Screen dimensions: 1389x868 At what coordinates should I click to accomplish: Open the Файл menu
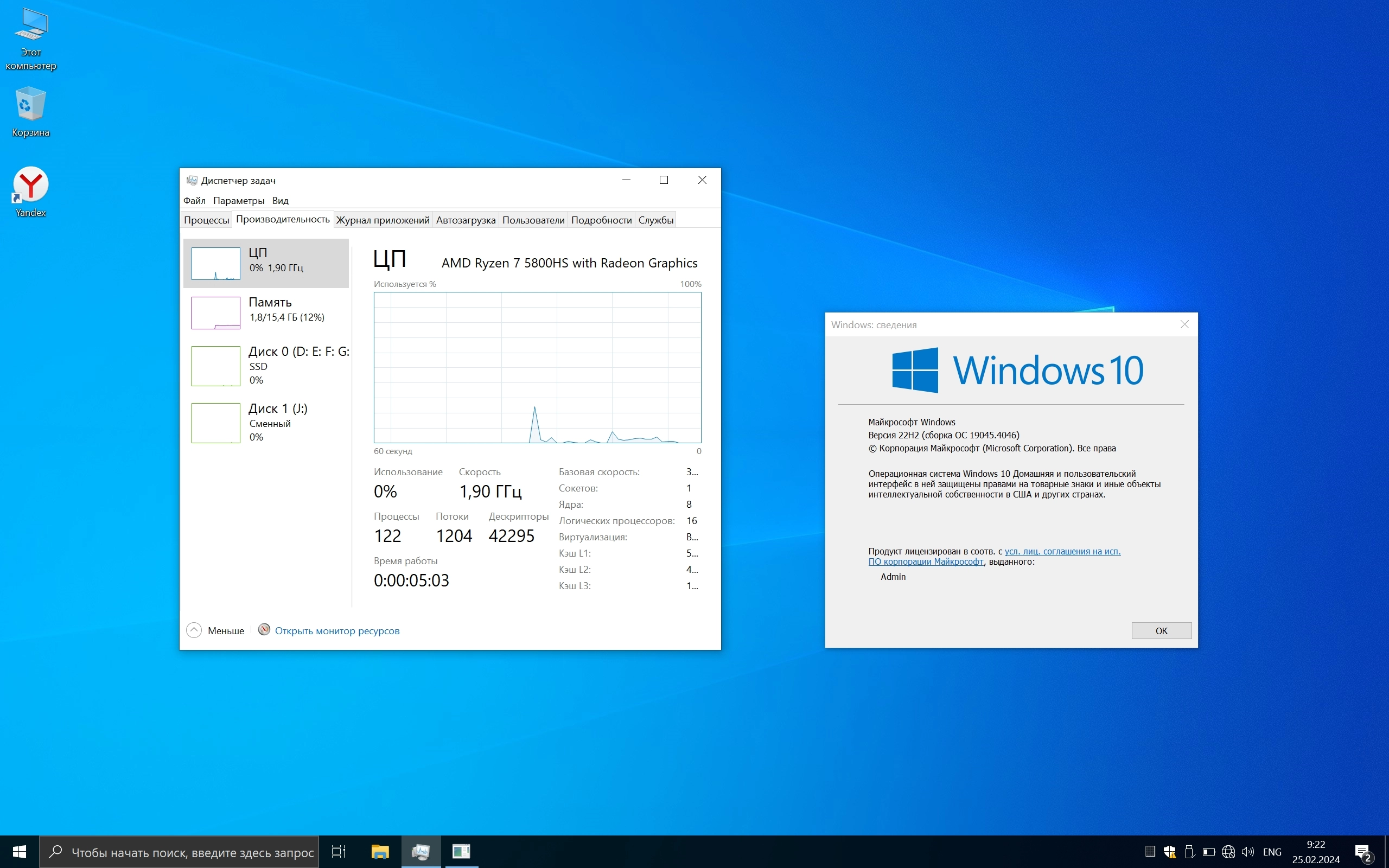(x=194, y=200)
